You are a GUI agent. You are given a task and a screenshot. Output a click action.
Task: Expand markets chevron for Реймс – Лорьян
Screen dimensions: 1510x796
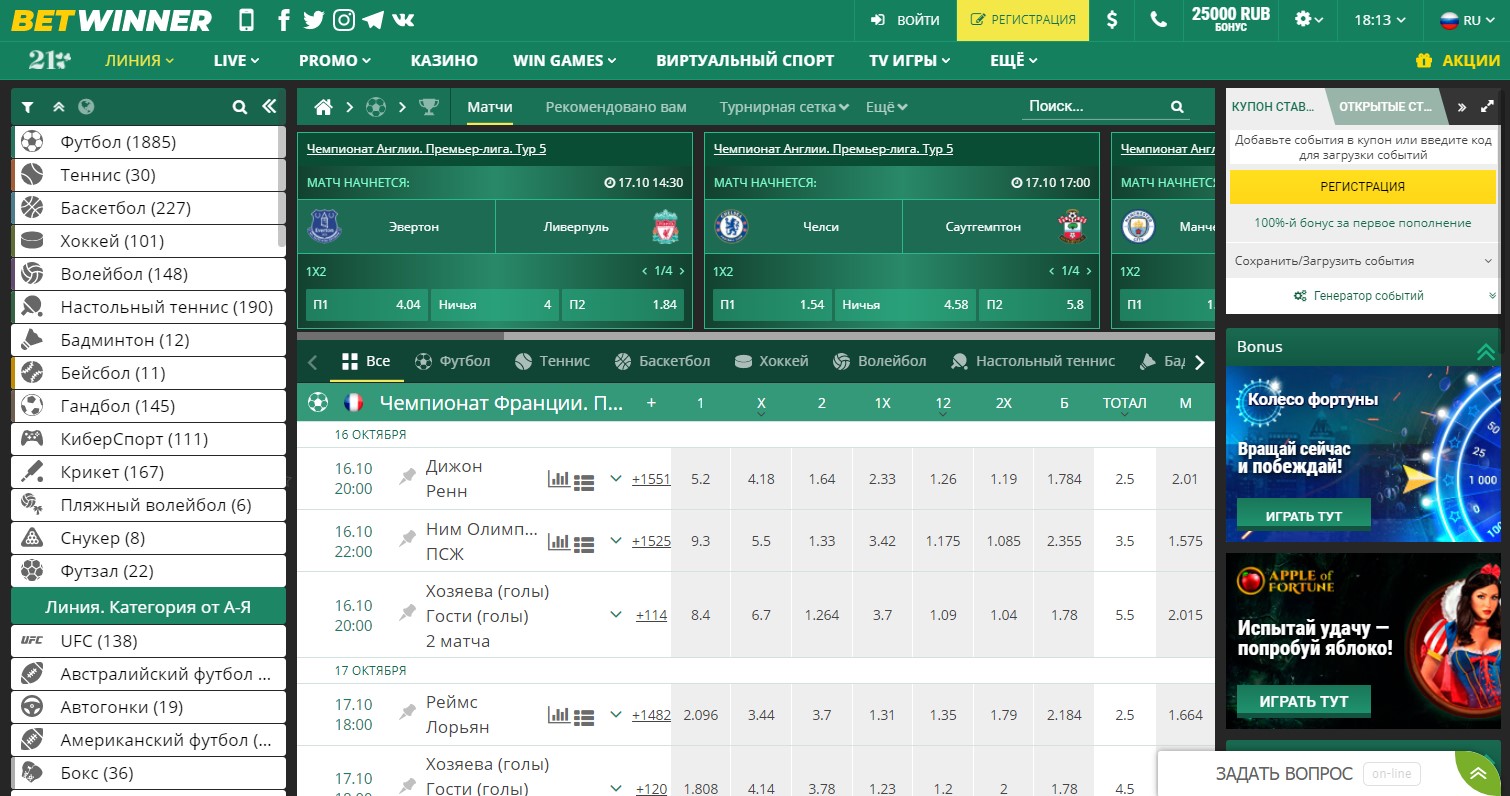[616, 714]
